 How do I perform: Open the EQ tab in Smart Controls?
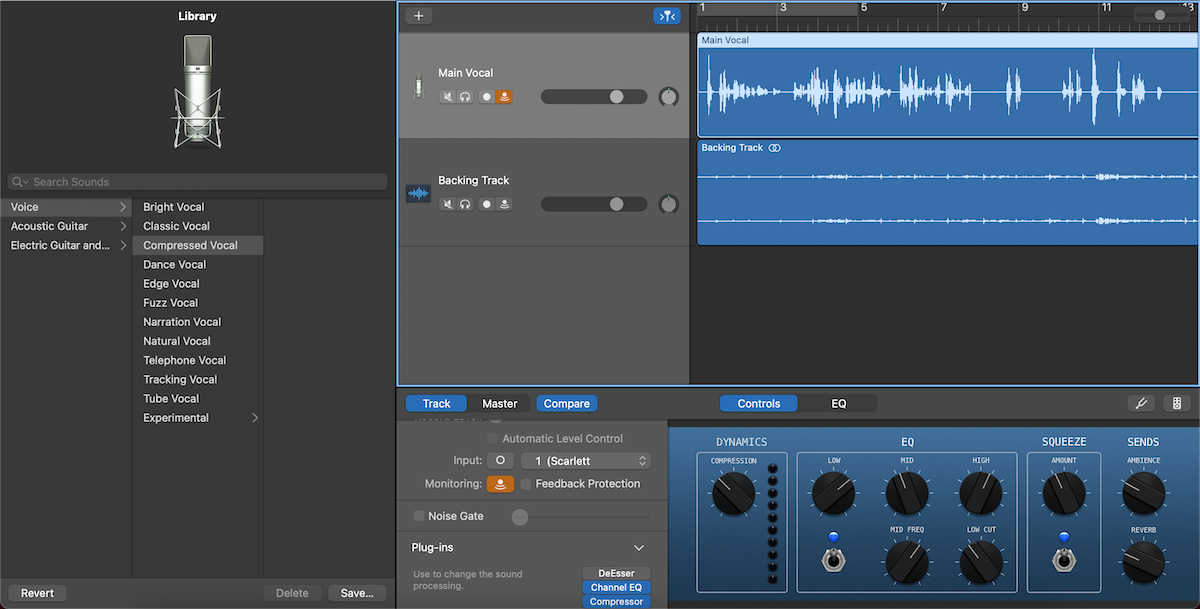coord(839,403)
